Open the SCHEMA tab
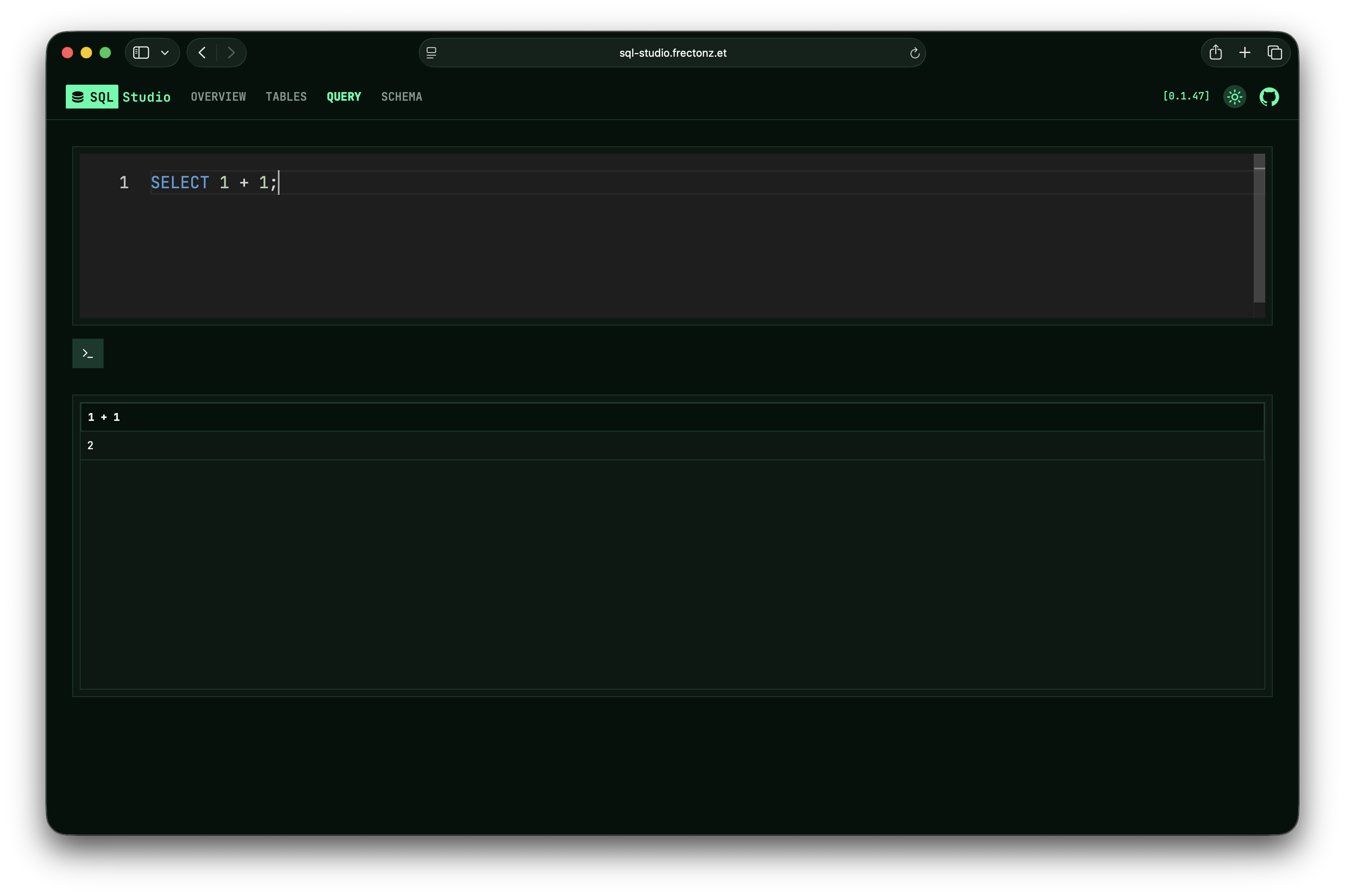 (401, 97)
